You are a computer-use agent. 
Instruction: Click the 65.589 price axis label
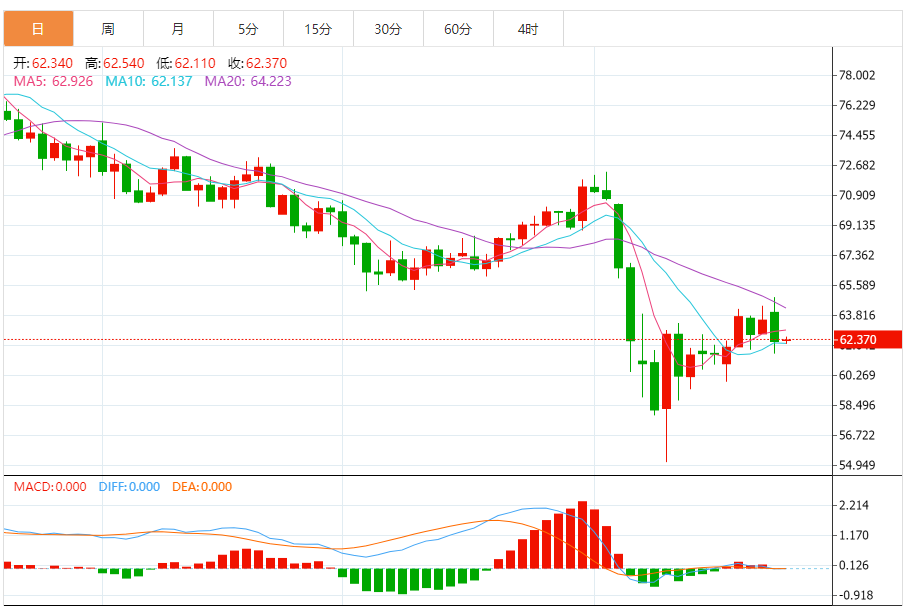pyautogui.click(x=857, y=285)
